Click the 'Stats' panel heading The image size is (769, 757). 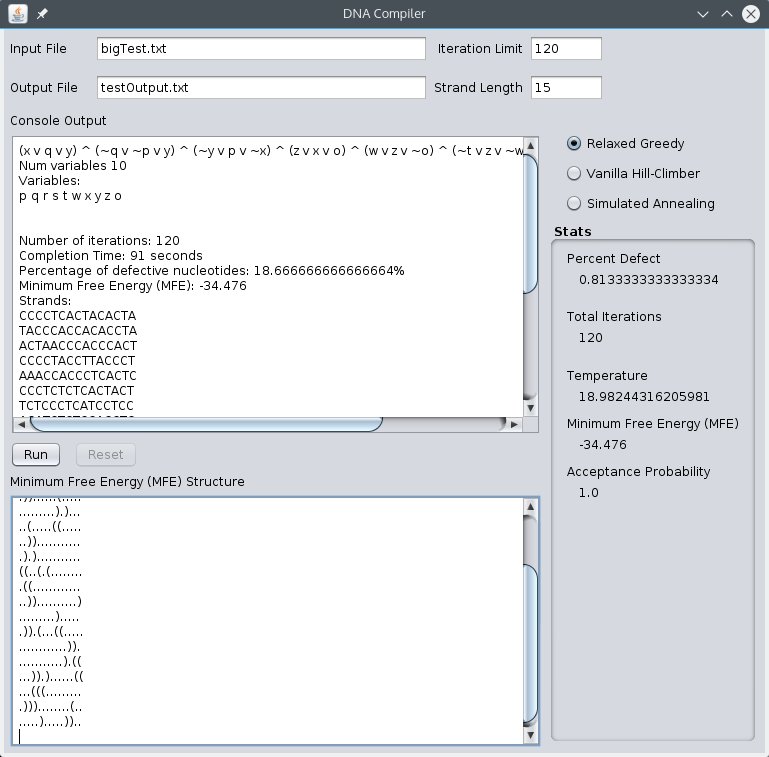point(572,231)
